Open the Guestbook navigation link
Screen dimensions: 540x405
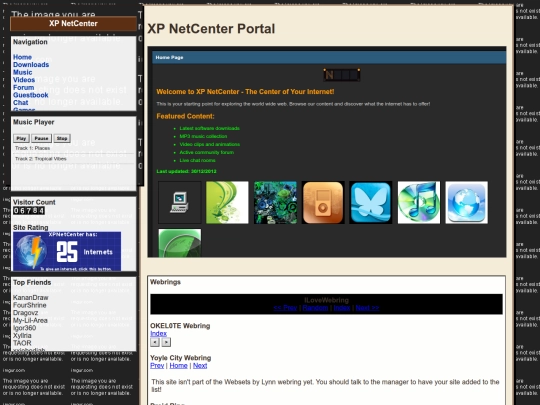[x=31, y=95]
